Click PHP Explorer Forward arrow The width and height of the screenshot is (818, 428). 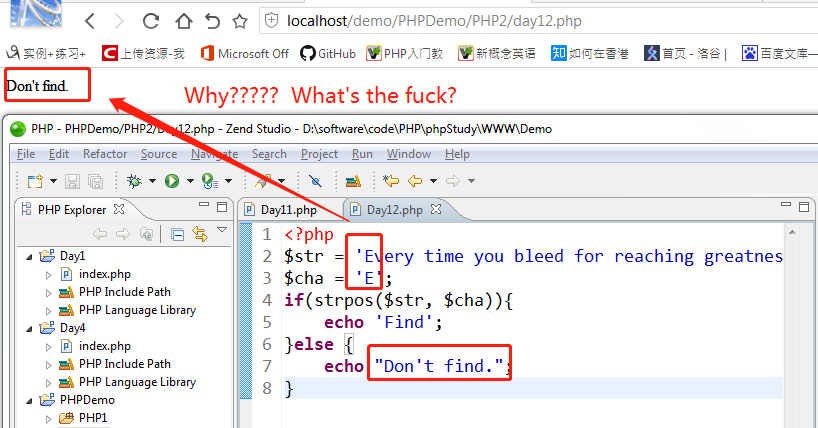pos(123,234)
